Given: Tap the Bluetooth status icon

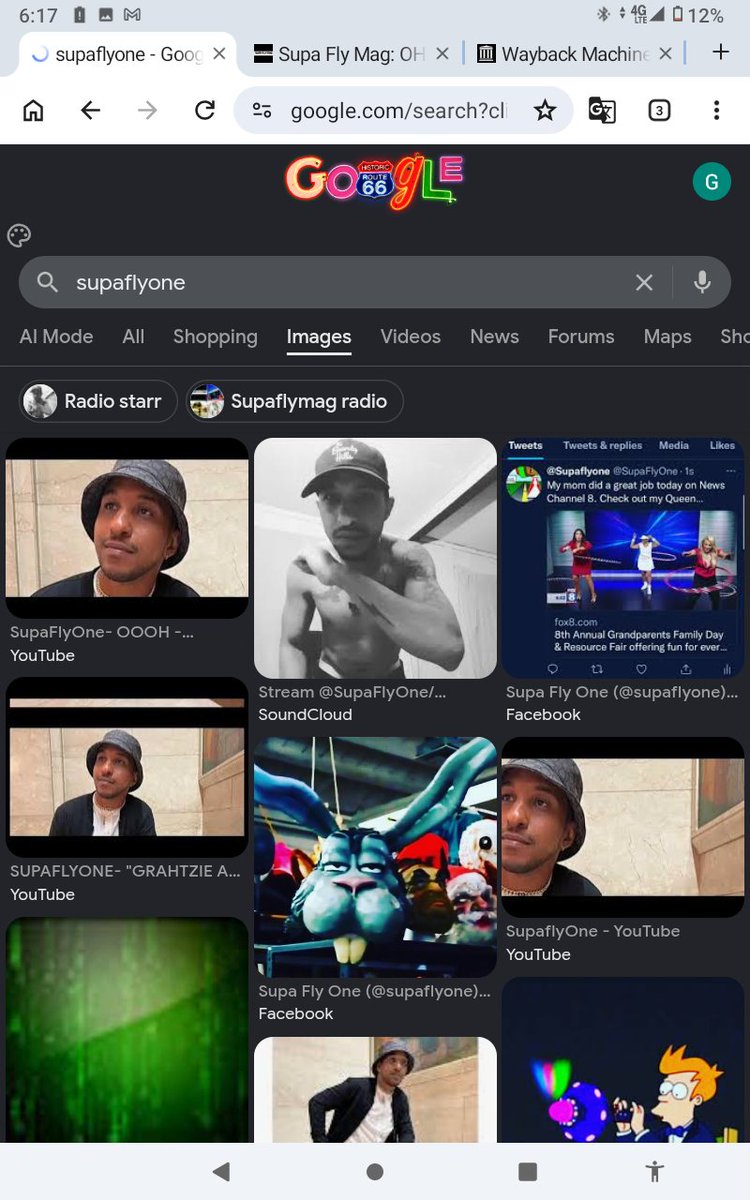Looking at the screenshot, I should click(603, 15).
